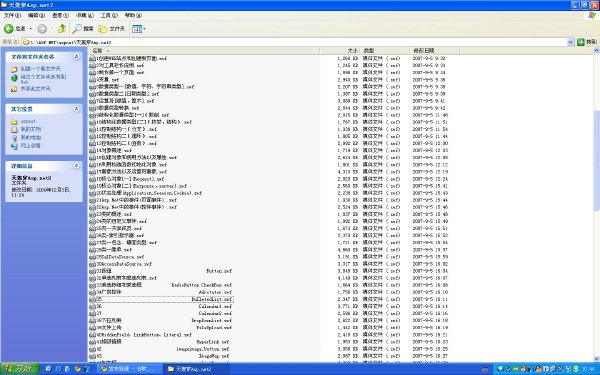Collapse the Details (详细信息) panel

[76, 165]
